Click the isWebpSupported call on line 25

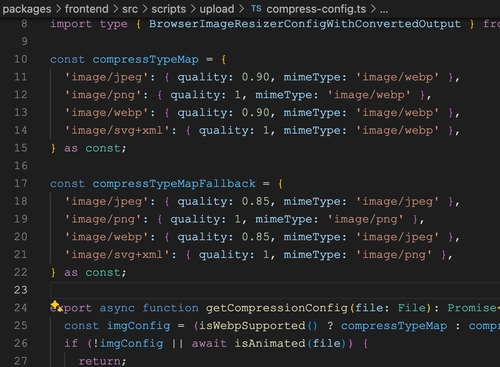point(252,325)
